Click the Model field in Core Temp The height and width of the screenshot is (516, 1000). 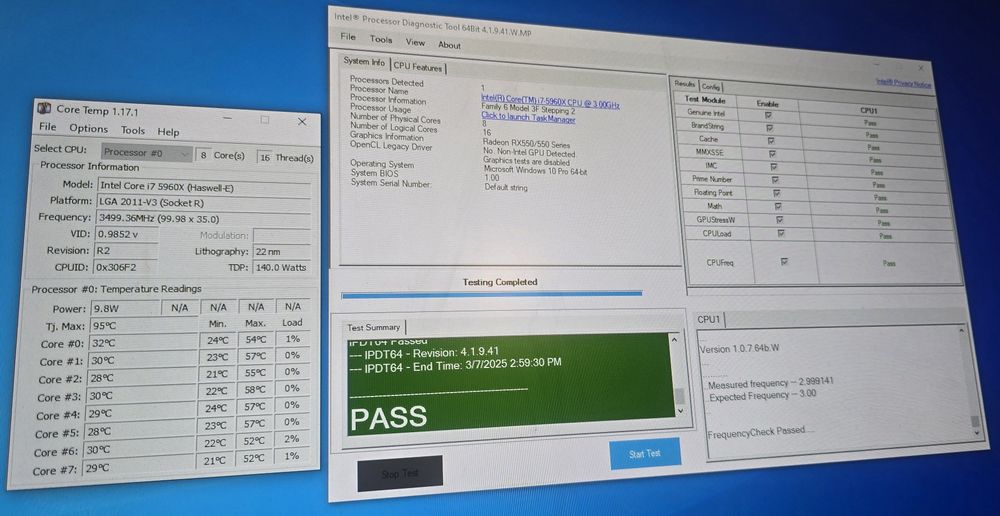pyautogui.click(x=204, y=185)
